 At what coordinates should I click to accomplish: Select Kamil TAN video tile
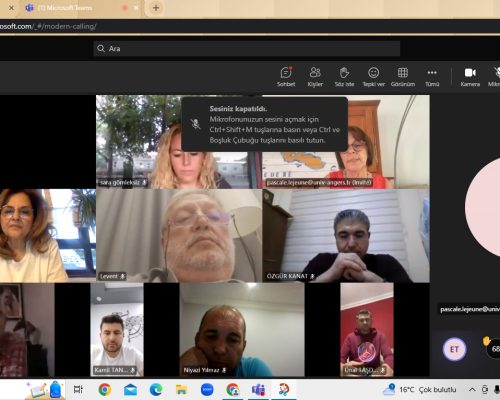point(117,330)
